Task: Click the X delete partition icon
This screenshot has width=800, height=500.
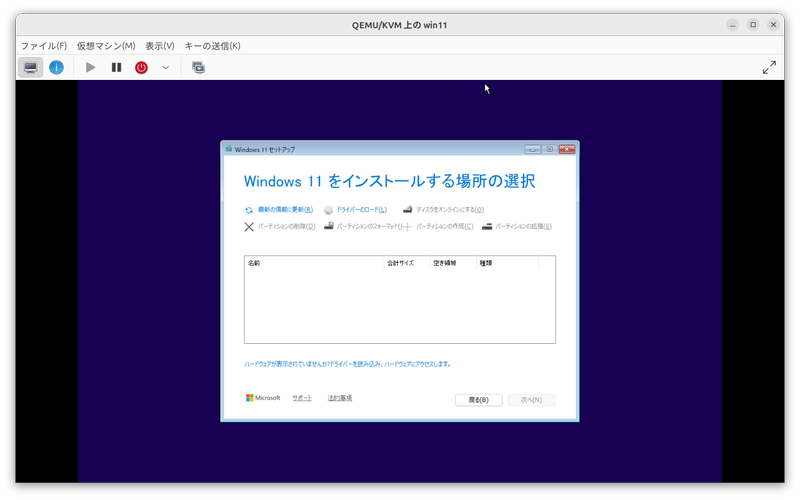Action: tap(249, 227)
